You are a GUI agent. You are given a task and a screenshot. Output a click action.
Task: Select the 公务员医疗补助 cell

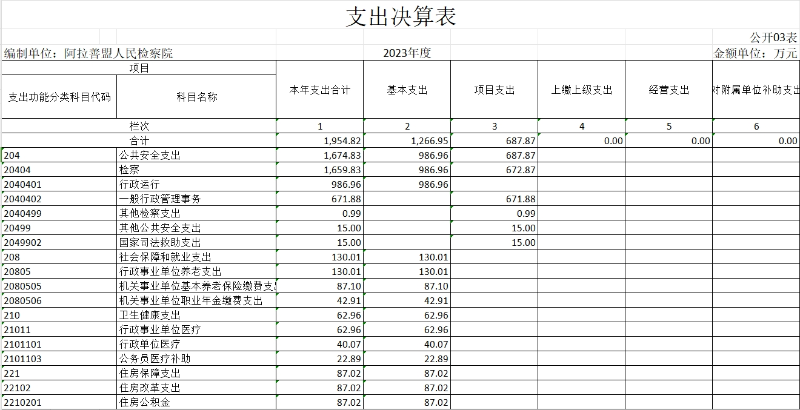coord(197,359)
